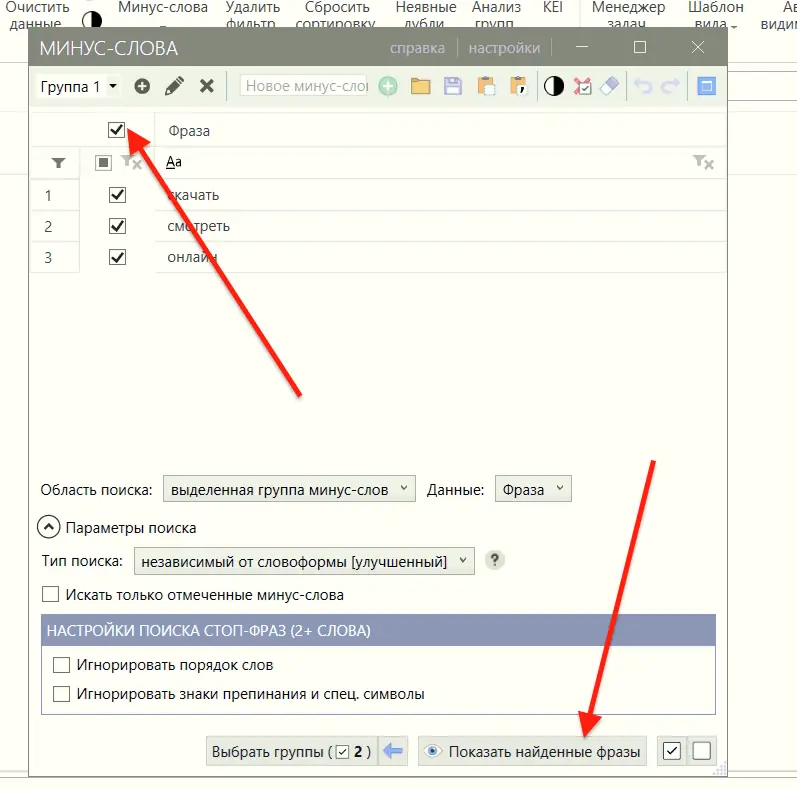Enable Искать только отмеченные минус-слова
Screen dimensions: 797x789
pyautogui.click(x=50, y=594)
